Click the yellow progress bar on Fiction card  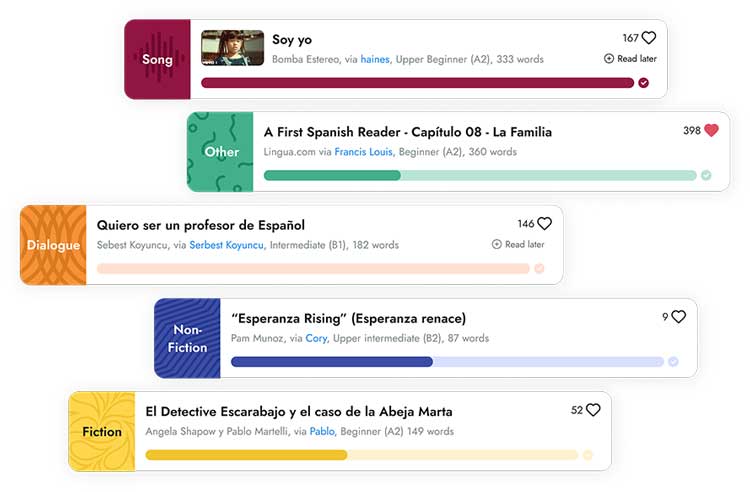pyautogui.click(x=246, y=455)
